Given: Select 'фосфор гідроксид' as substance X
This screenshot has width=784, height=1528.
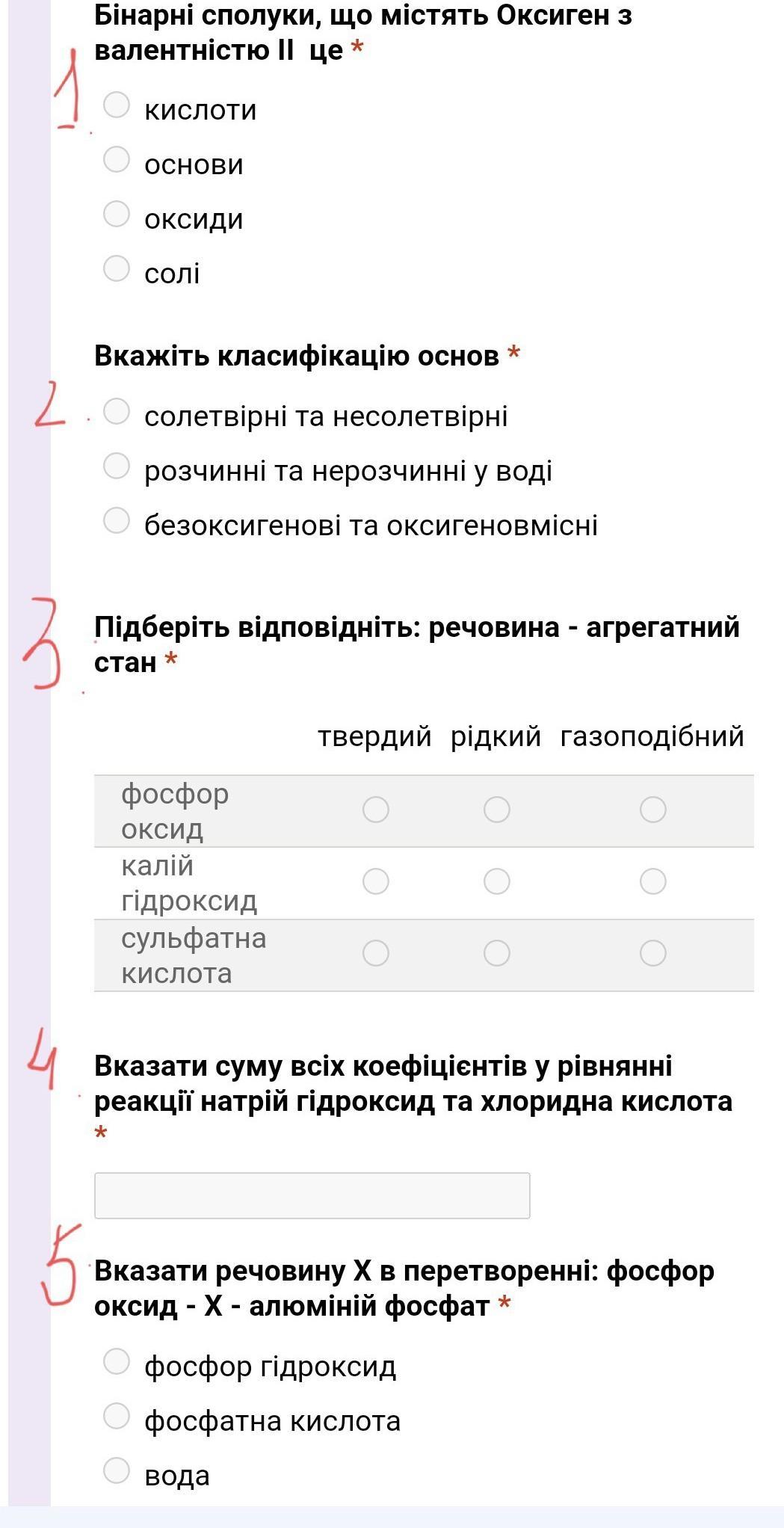Looking at the screenshot, I should (117, 1361).
